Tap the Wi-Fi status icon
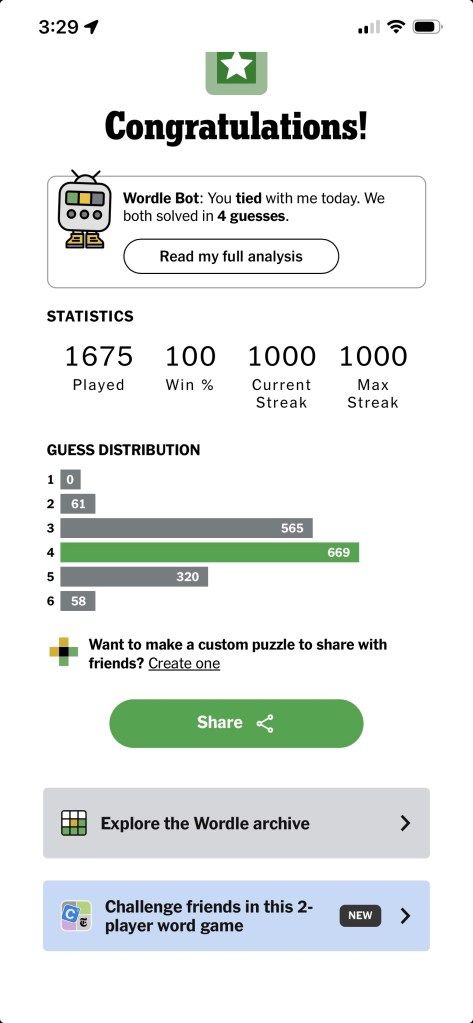Screen dimensions: 473x1023 pos(395,27)
